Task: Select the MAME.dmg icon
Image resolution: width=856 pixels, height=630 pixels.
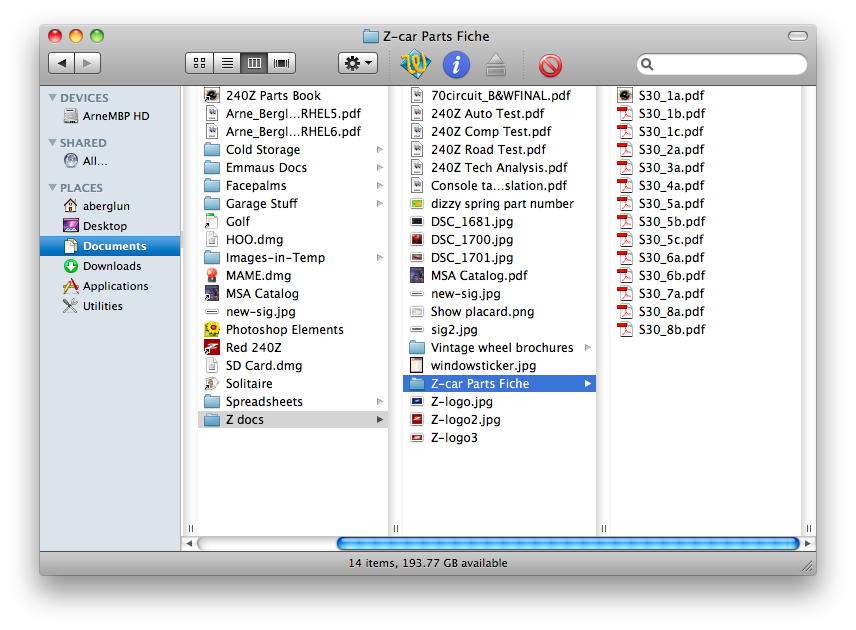Action: point(212,276)
